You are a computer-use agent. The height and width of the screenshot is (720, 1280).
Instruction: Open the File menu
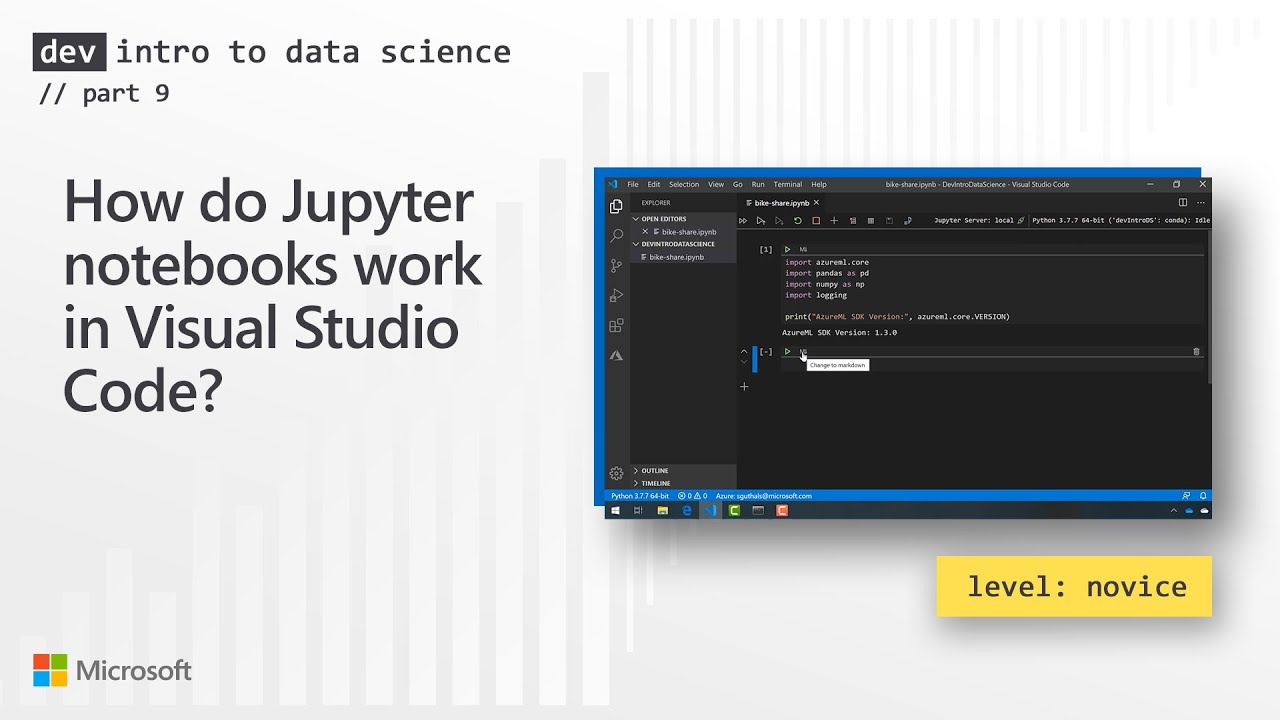[x=633, y=184]
